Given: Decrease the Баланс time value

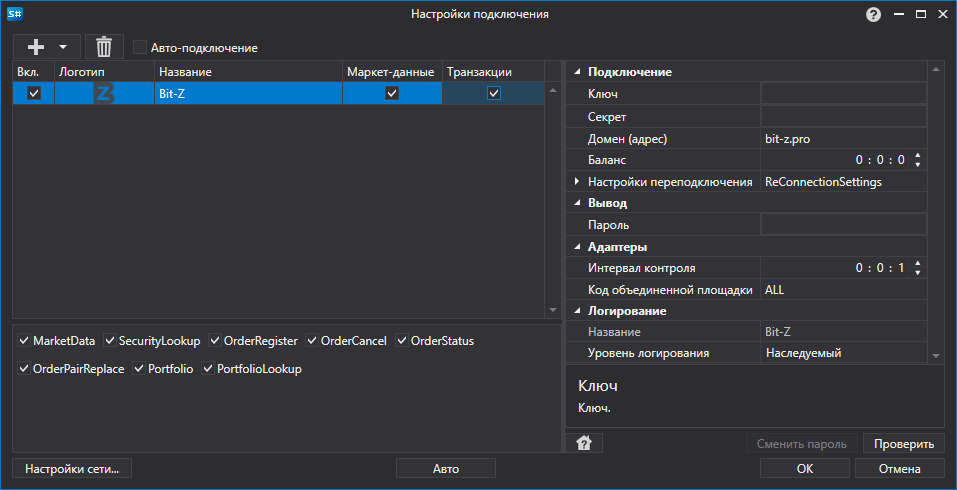Looking at the screenshot, I should point(917,165).
